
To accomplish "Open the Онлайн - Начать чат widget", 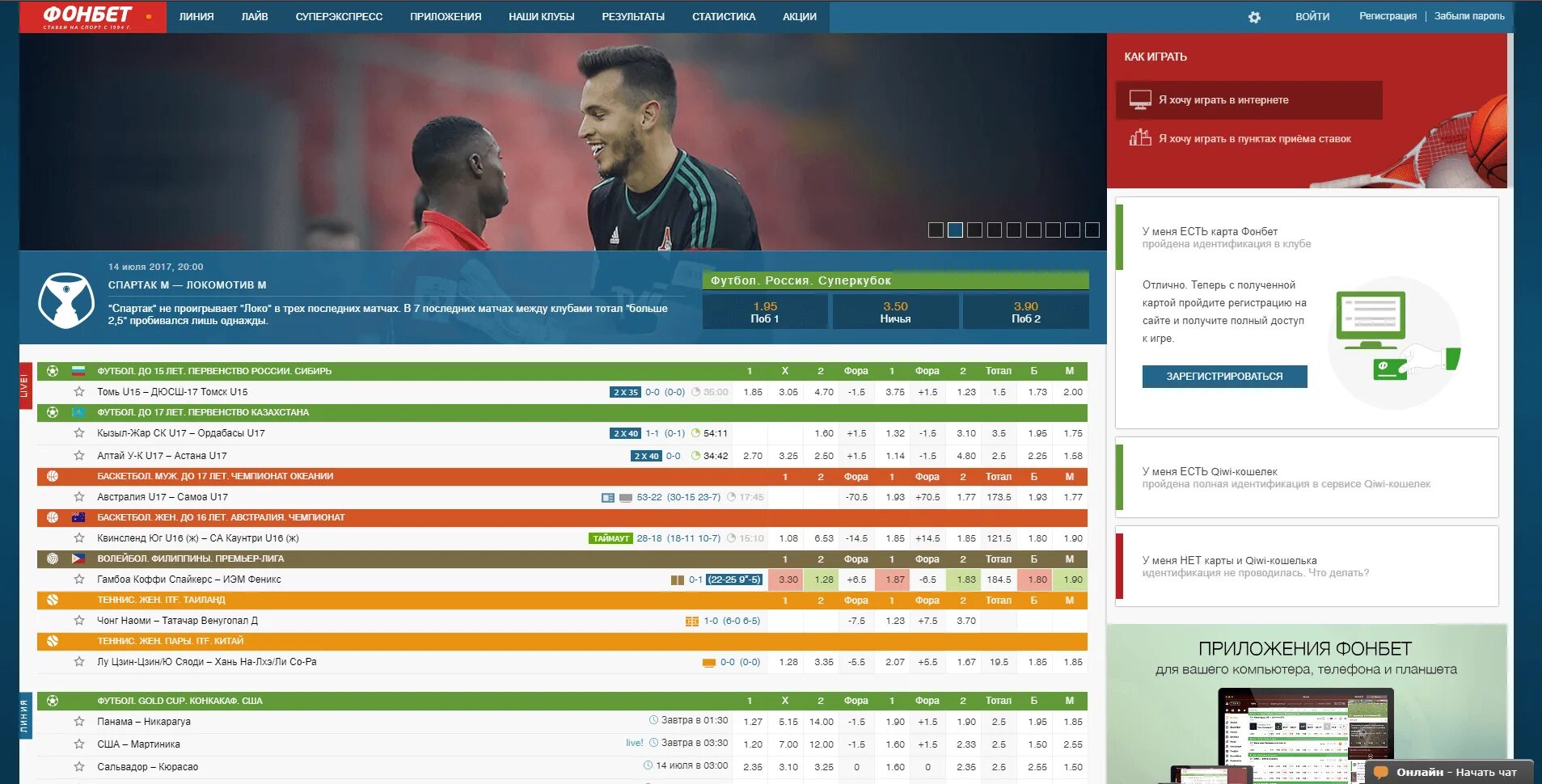I will tap(1450, 772).
